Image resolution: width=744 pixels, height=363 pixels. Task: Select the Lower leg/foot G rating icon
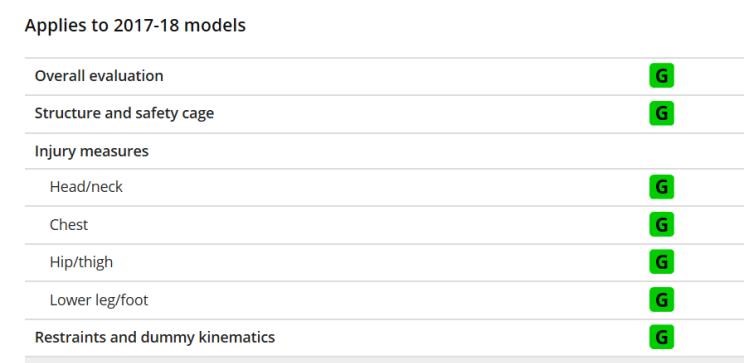coord(661,300)
